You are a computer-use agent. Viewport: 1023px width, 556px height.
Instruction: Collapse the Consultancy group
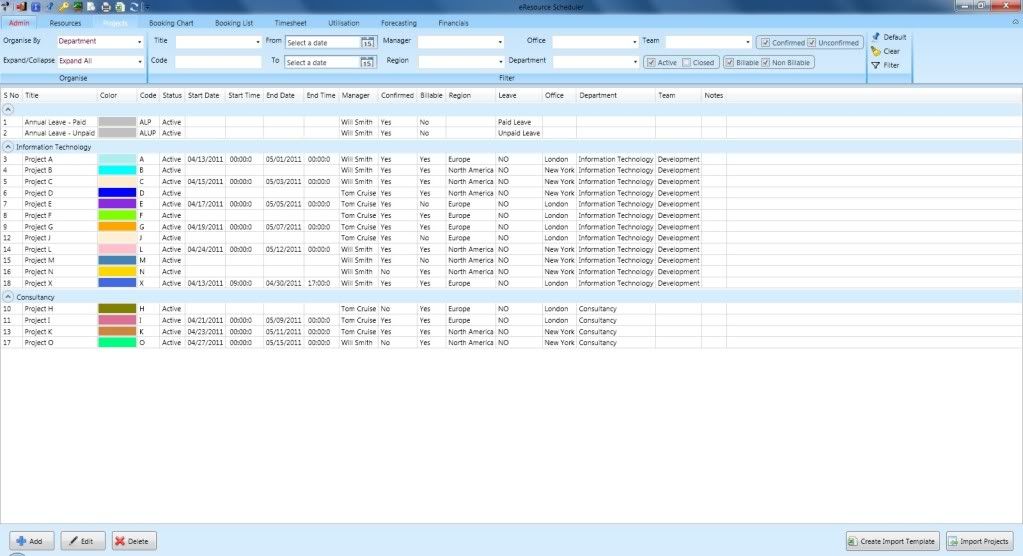point(8,297)
